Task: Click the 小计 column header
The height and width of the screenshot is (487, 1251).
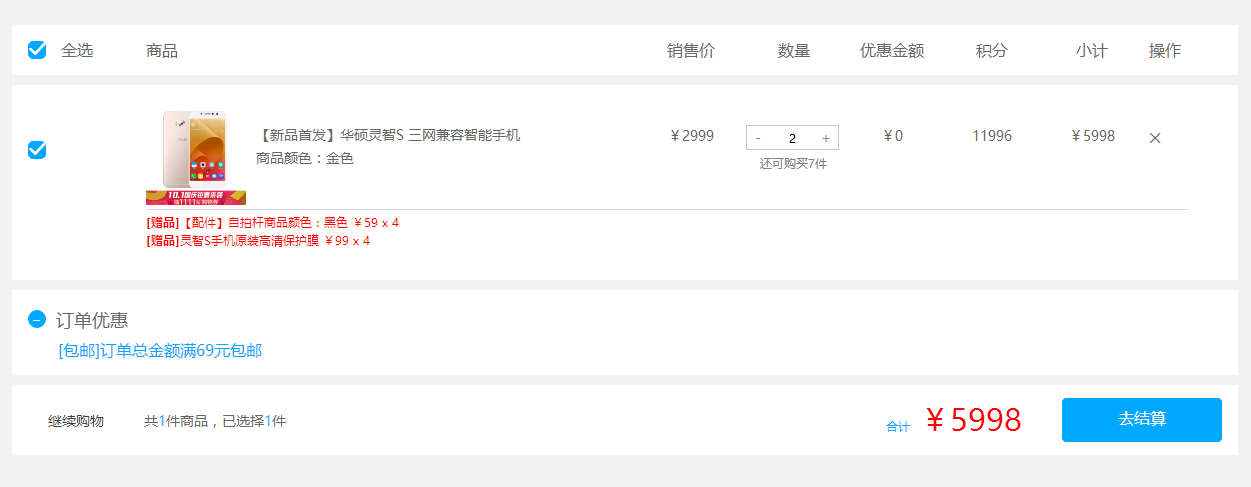Action: [x=1092, y=50]
